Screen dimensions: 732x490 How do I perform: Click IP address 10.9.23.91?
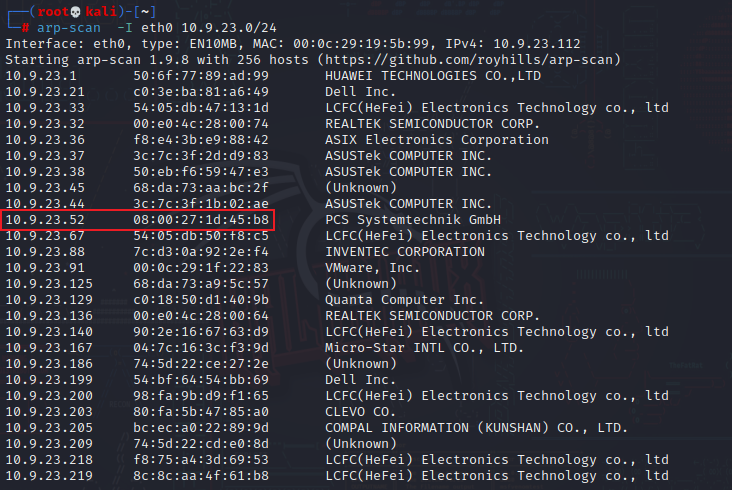click(45, 268)
